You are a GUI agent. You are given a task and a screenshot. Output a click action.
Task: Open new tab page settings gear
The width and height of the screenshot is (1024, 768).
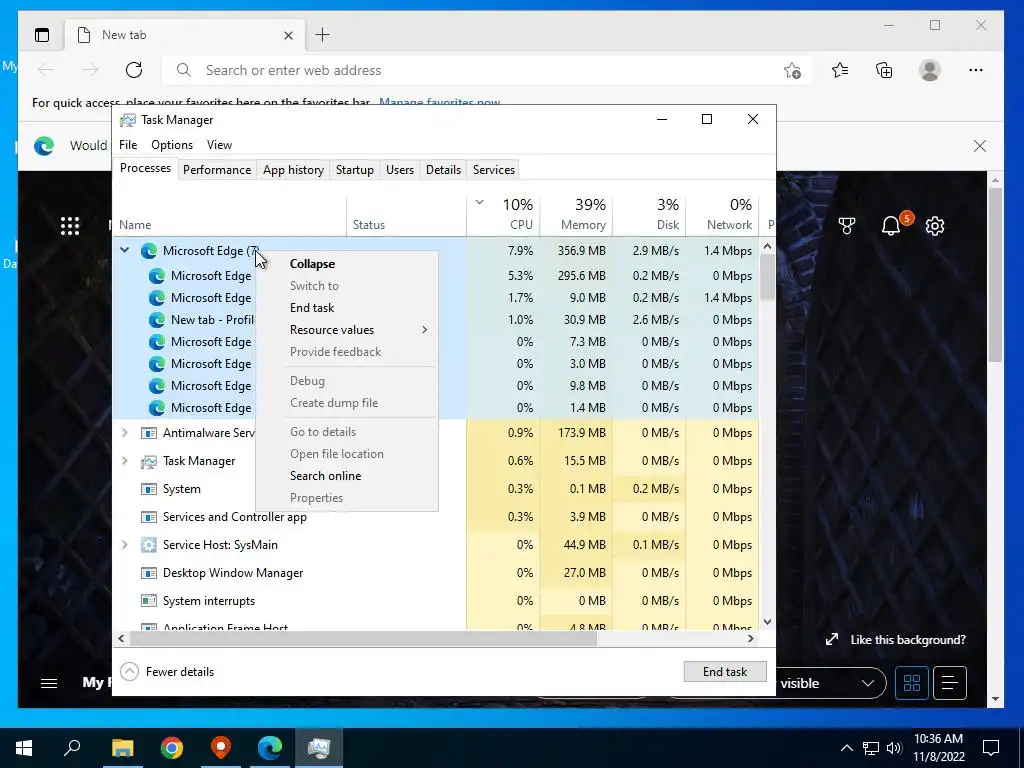point(935,226)
